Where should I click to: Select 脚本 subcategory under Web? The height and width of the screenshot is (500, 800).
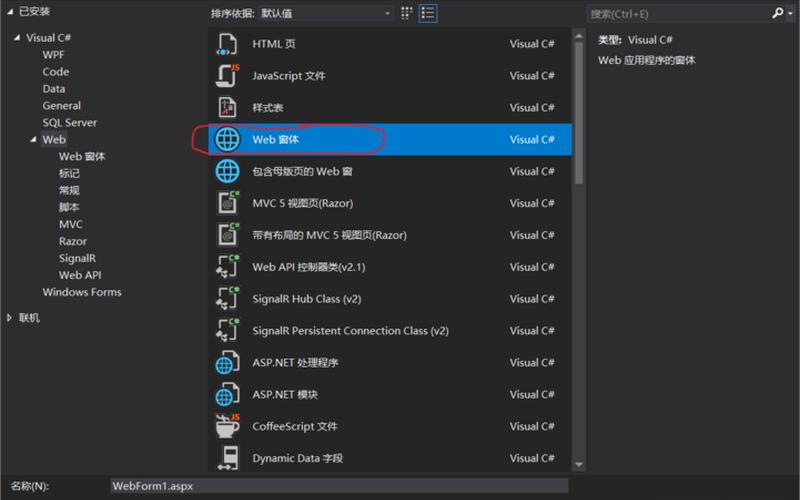coord(69,207)
